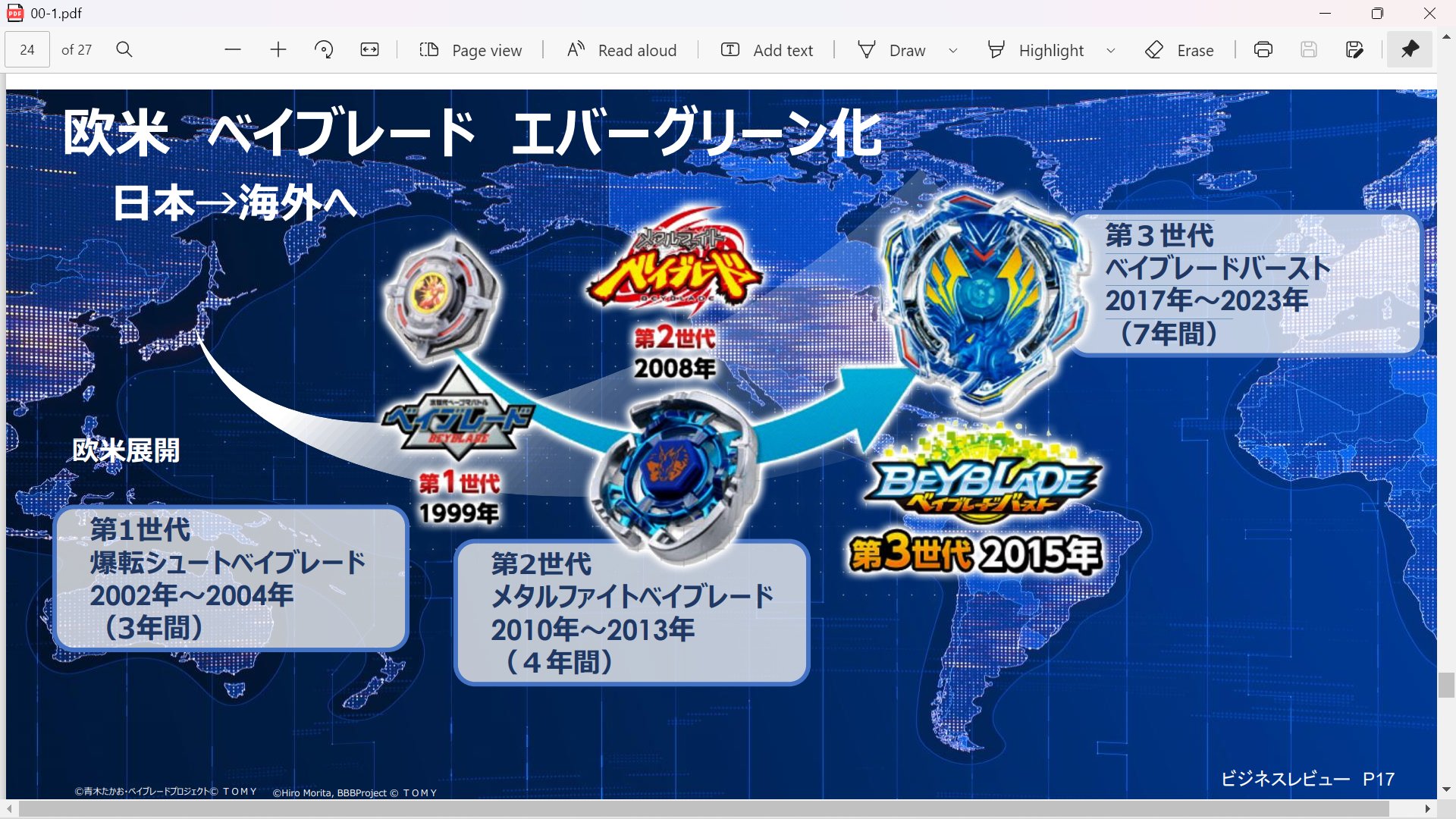1456x819 pixels.
Task: Rotate the page using rotate icon
Action: tap(324, 50)
